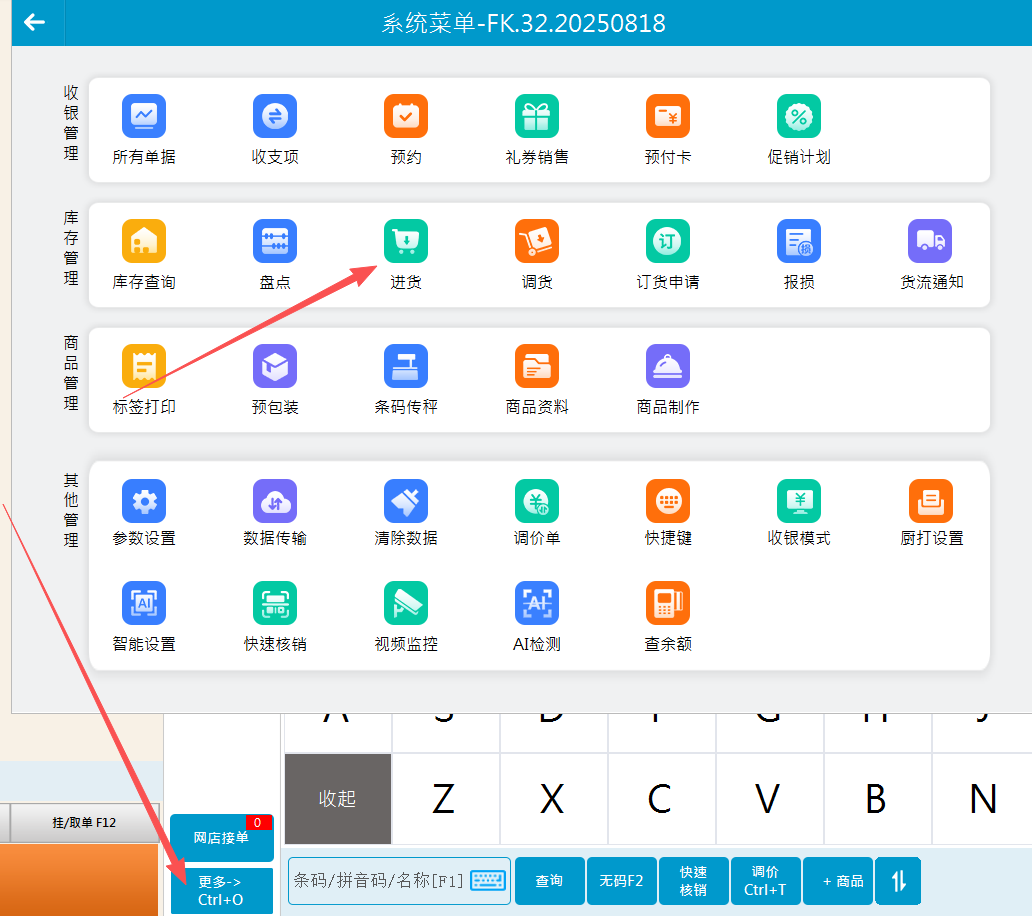Open 视频监控 video monitoring
1032x916 pixels.
[x=406, y=604]
